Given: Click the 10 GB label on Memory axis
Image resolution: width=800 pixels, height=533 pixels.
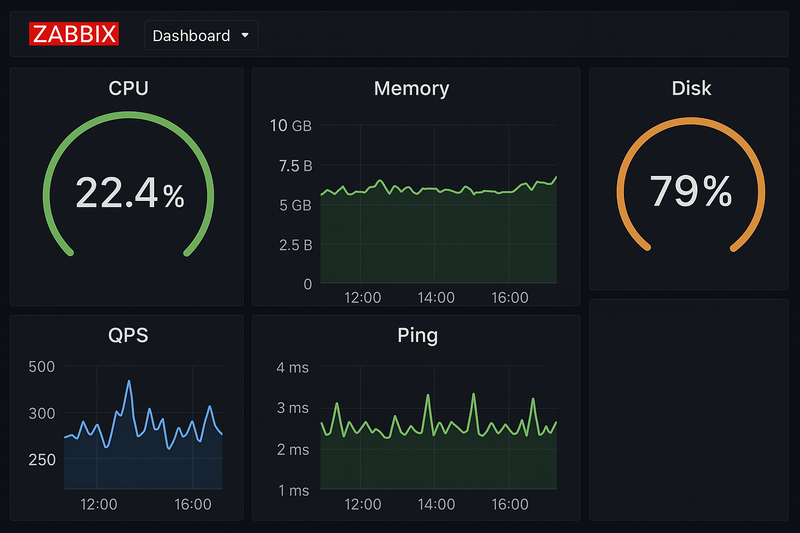Looking at the screenshot, I should [x=291, y=126].
